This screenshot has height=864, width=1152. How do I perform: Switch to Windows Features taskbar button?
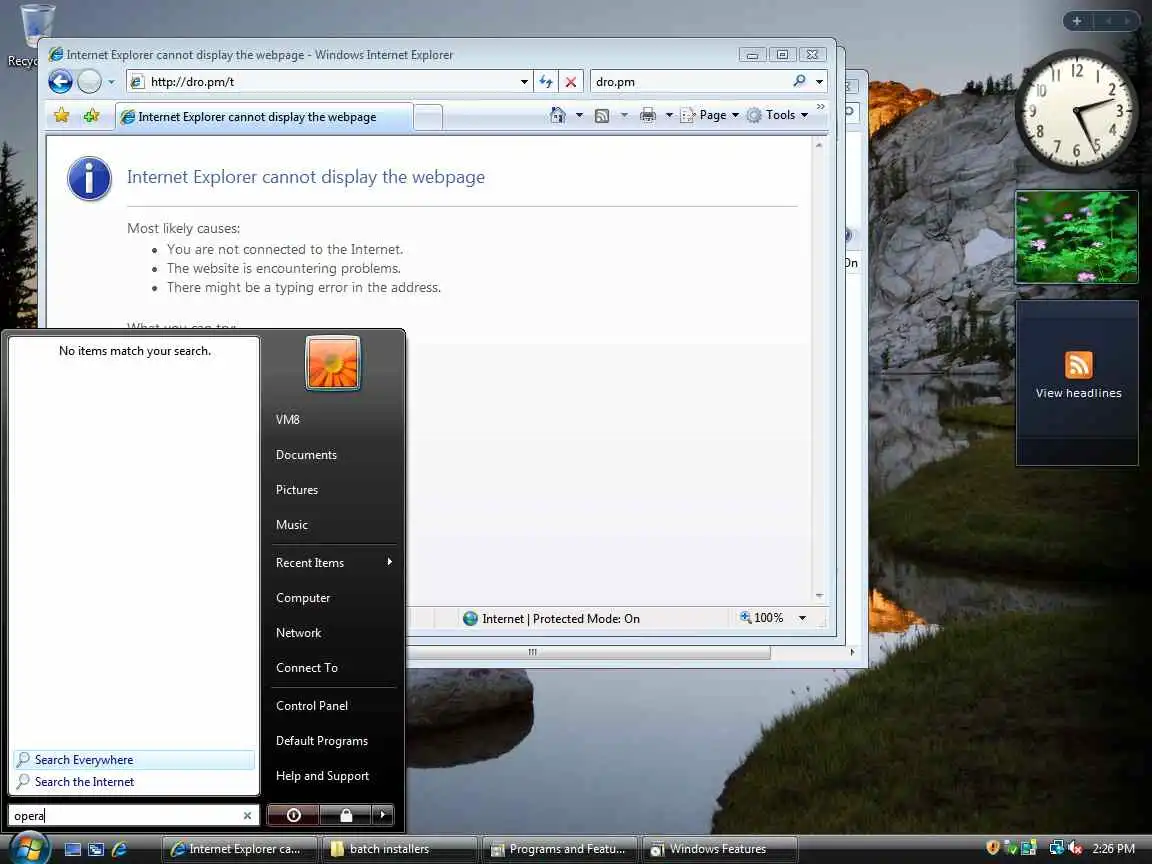[719, 849]
